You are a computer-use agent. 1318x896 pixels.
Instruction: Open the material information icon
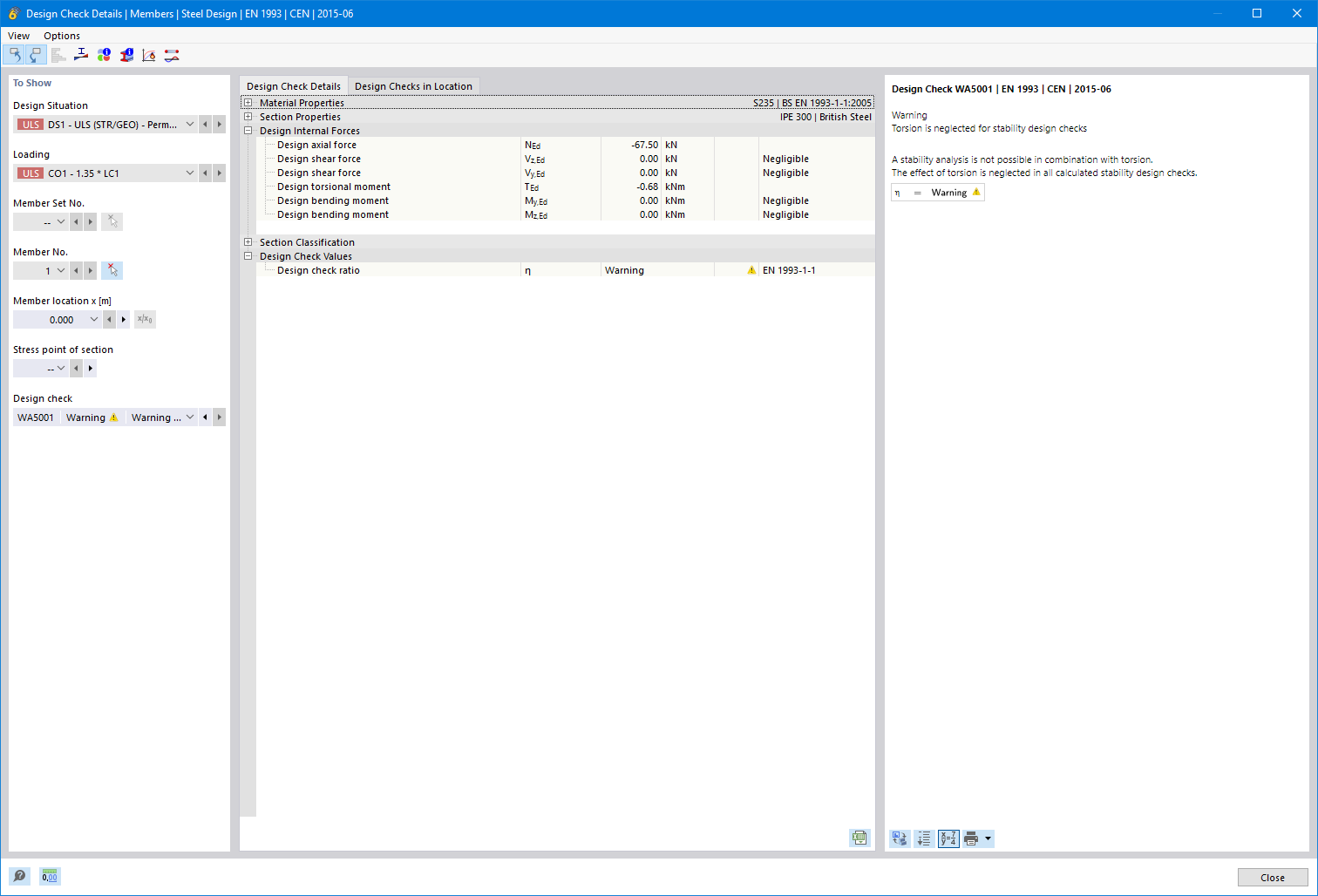point(104,54)
